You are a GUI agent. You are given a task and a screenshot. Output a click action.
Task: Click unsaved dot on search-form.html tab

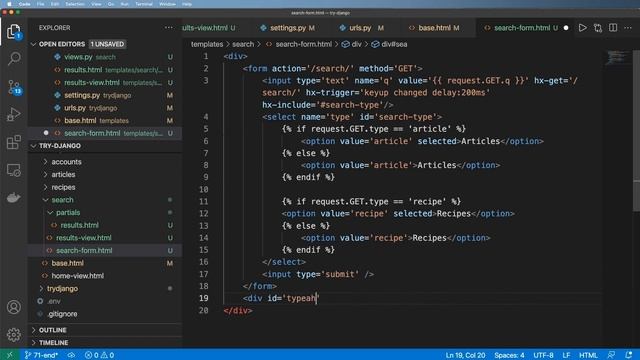[566, 28]
